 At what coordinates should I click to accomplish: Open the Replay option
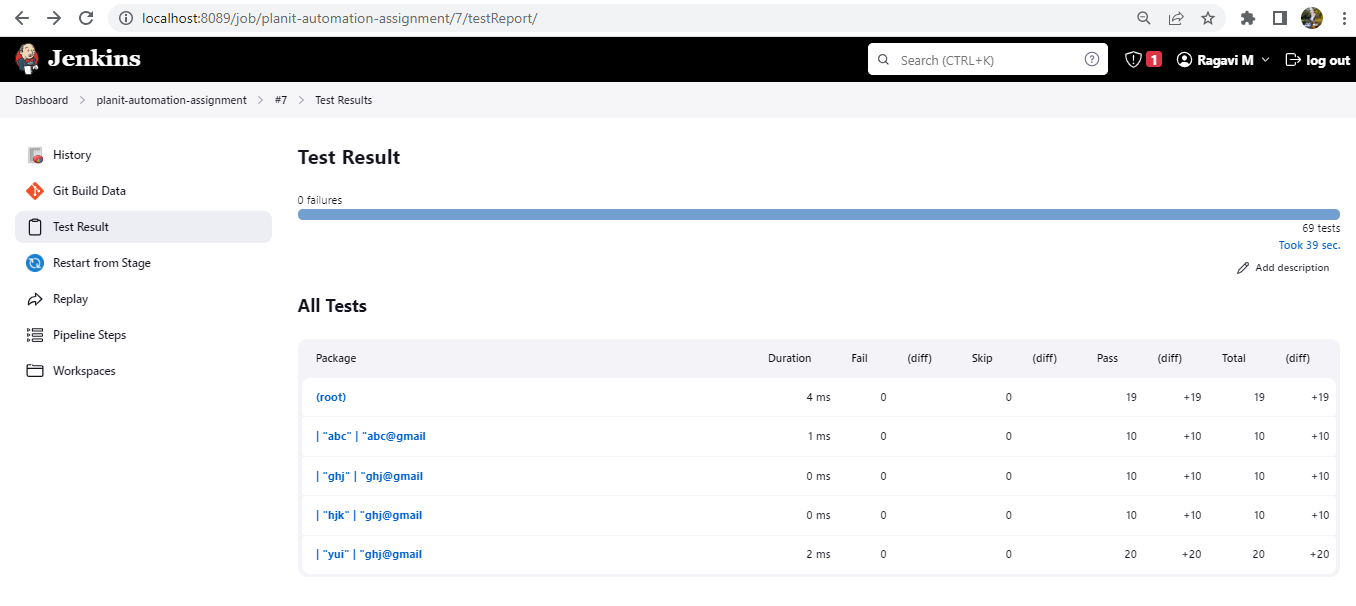click(x=68, y=298)
